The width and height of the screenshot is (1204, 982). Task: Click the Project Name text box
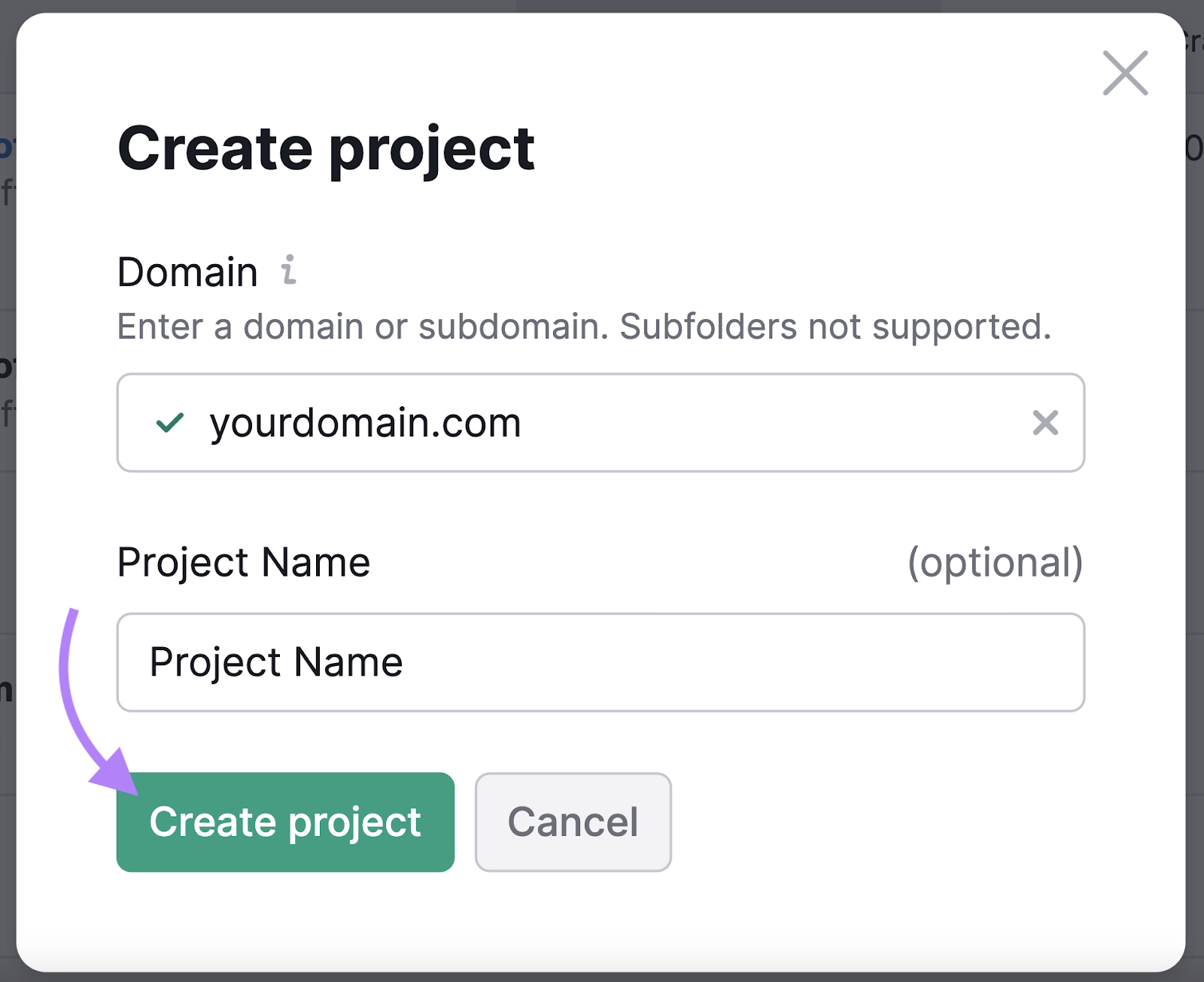click(x=600, y=662)
